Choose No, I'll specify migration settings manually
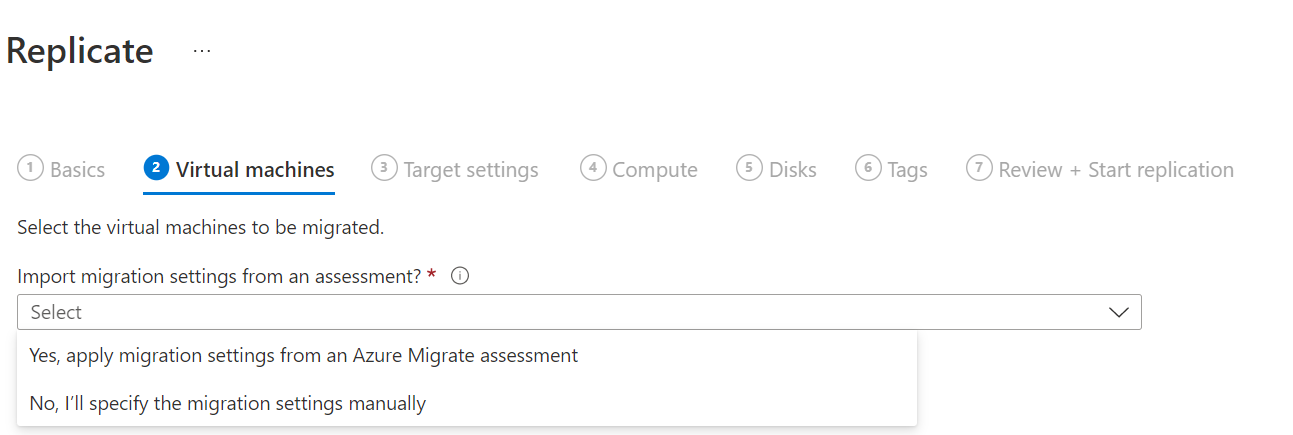The image size is (1293, 435). click(228, 404)
